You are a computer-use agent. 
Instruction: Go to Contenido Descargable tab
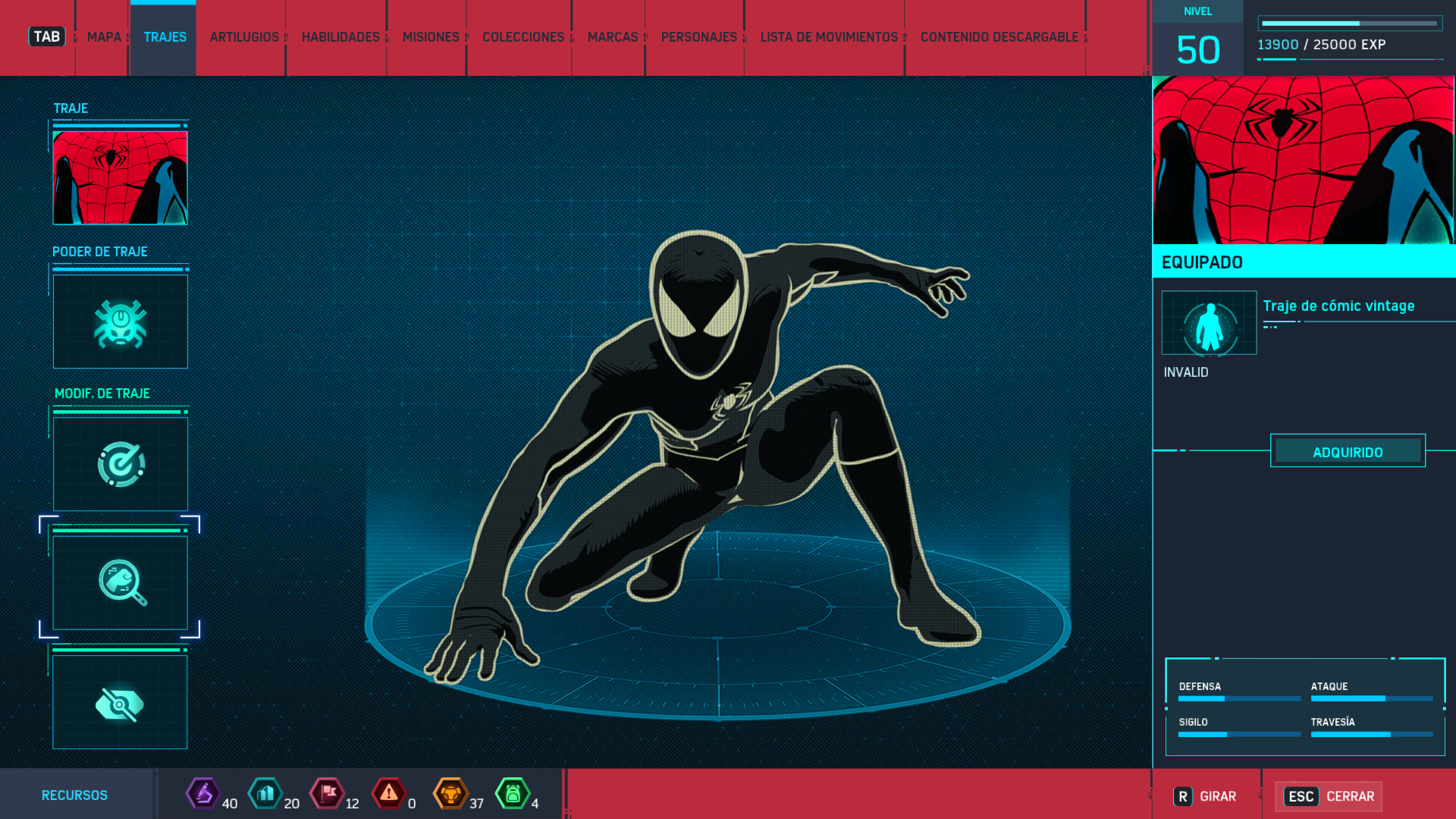[999, 37]
